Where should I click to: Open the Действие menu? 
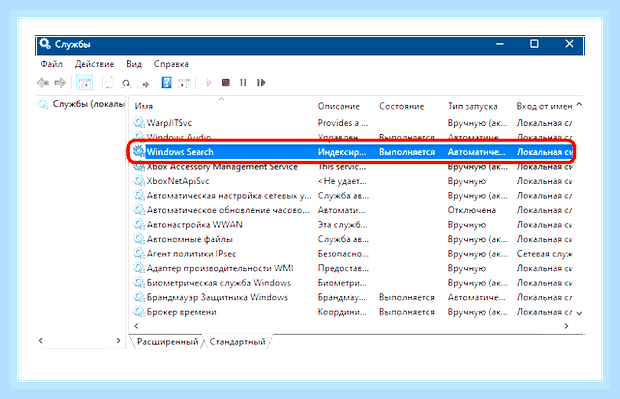point(95,64)
